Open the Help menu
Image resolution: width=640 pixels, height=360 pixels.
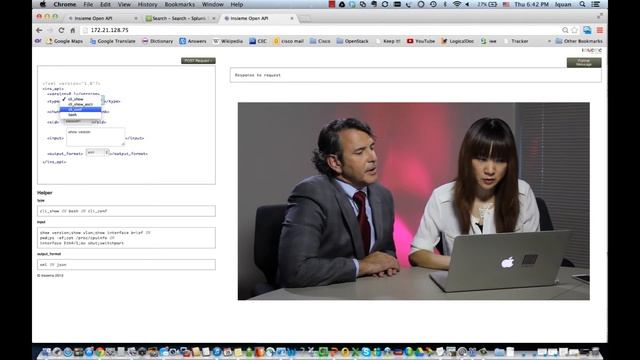tap(237, 4)
